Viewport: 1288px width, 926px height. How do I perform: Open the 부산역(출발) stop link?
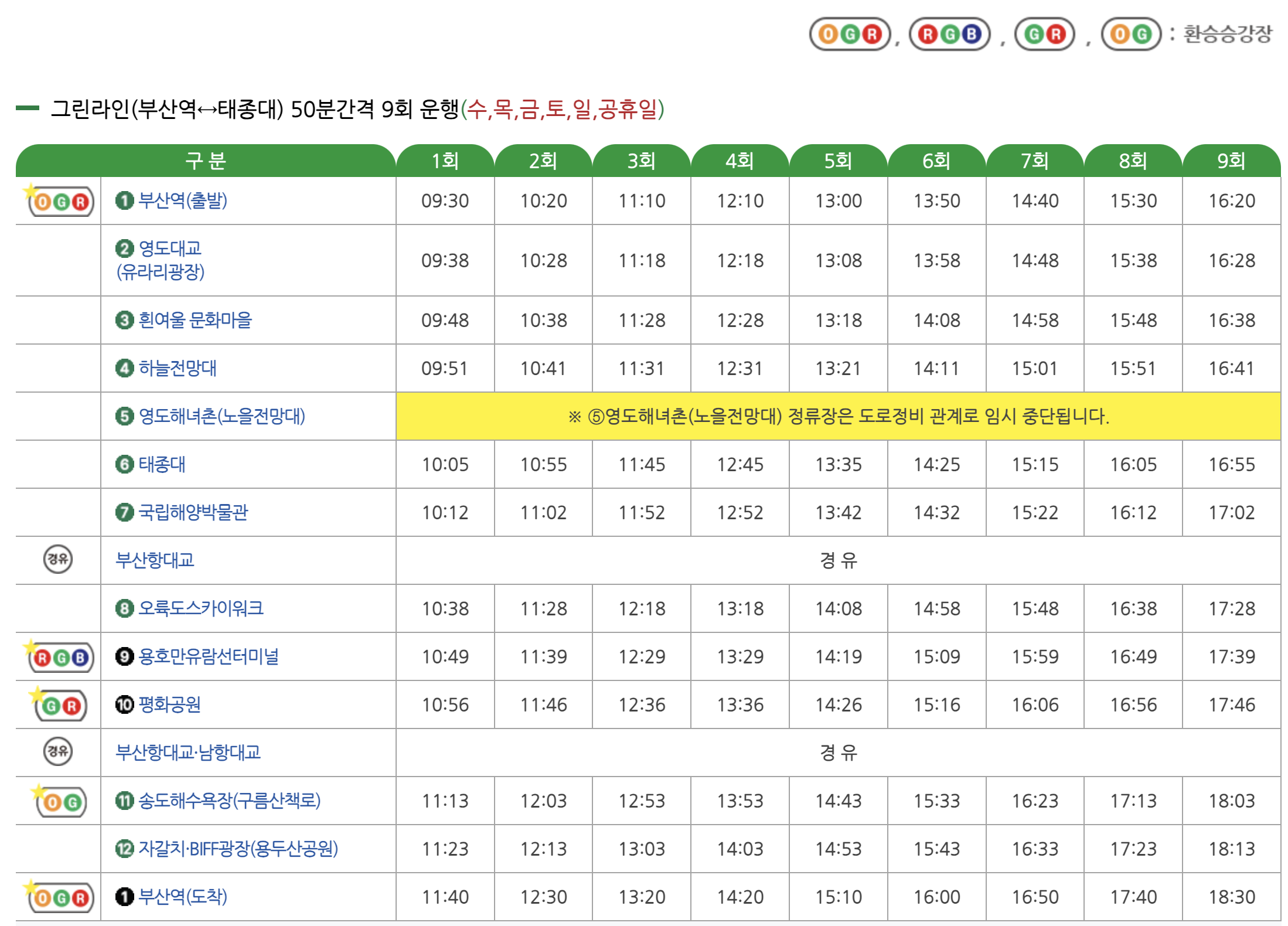tap(182, 200)
